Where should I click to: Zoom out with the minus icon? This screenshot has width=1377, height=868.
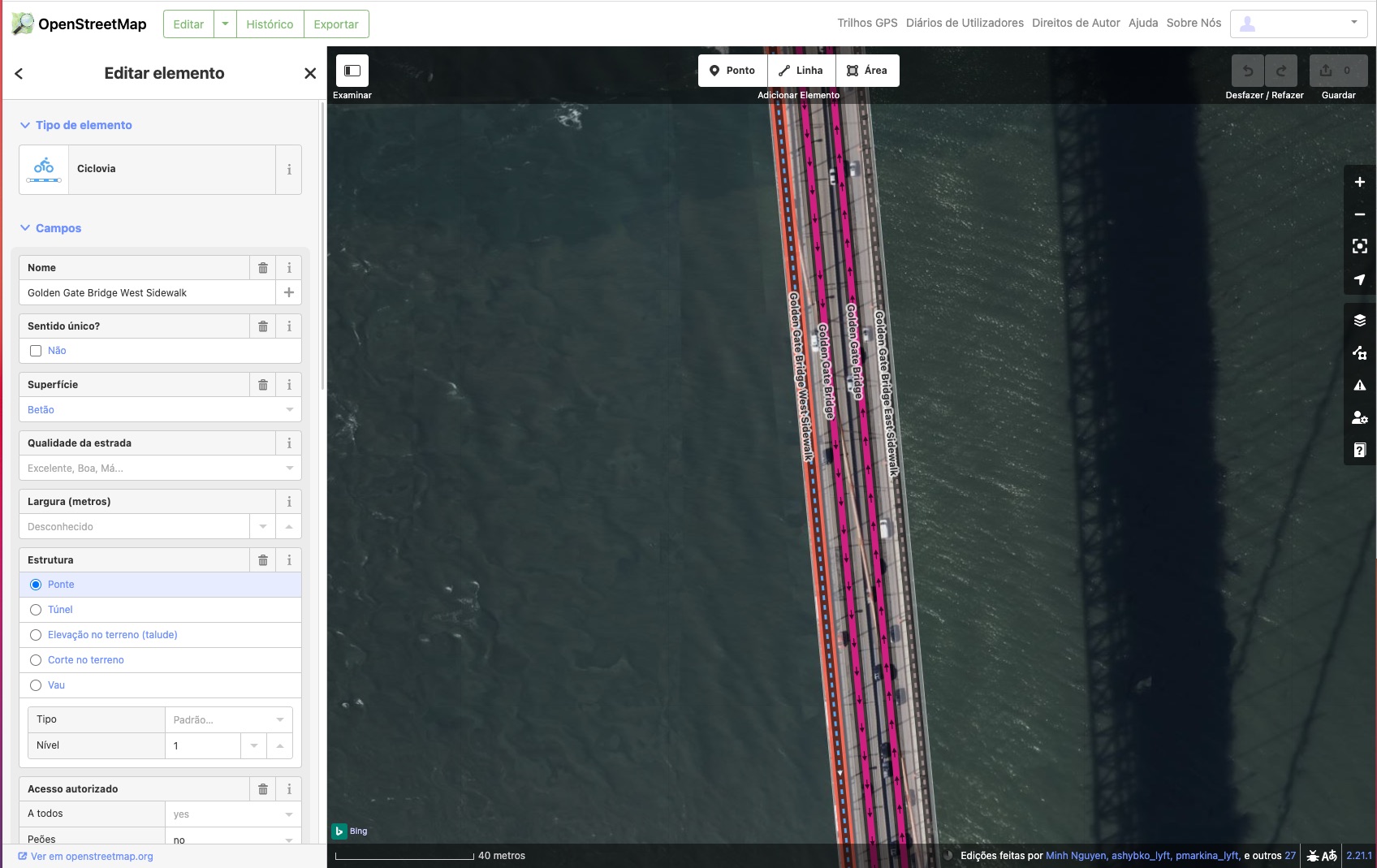(x=1360, y=214)
